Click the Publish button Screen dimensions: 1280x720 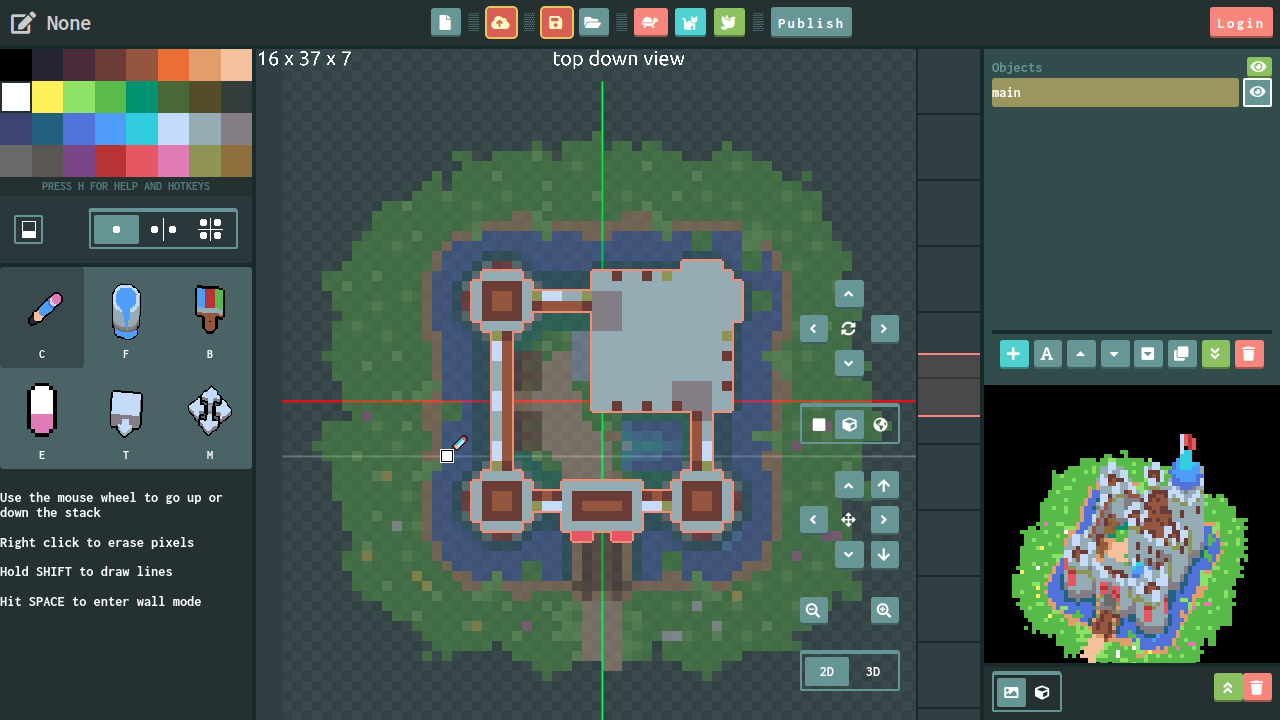(x=811, y=22)
